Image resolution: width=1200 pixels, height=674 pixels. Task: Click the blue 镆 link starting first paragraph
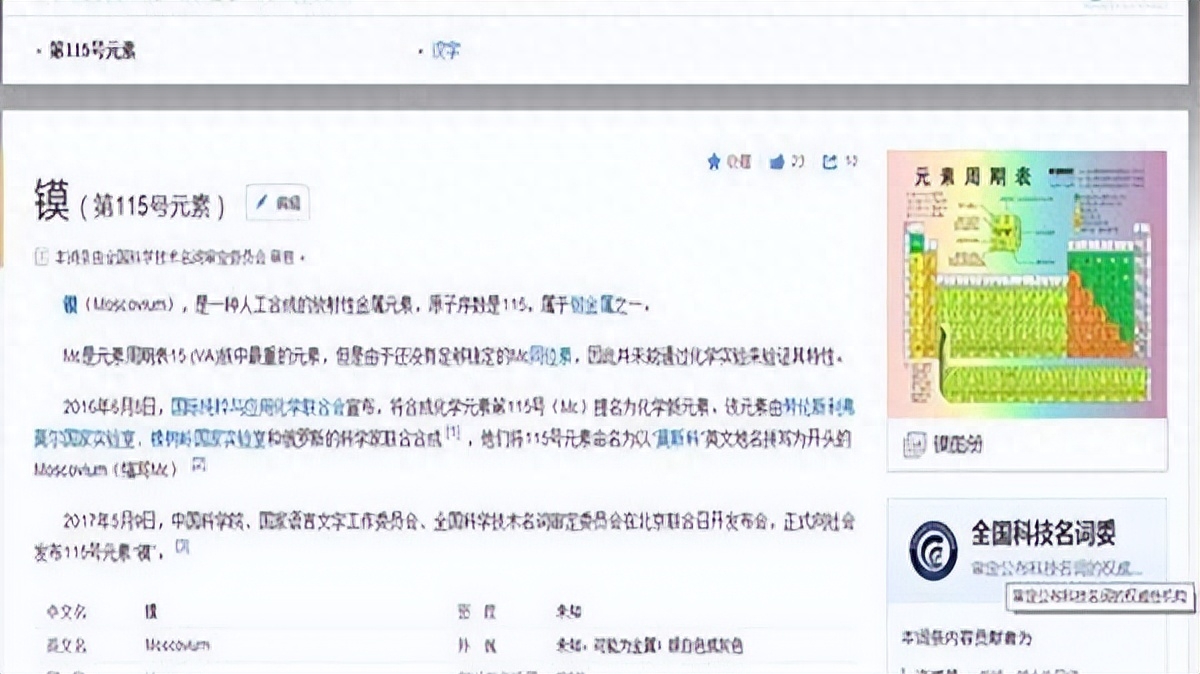pos(71,305)
